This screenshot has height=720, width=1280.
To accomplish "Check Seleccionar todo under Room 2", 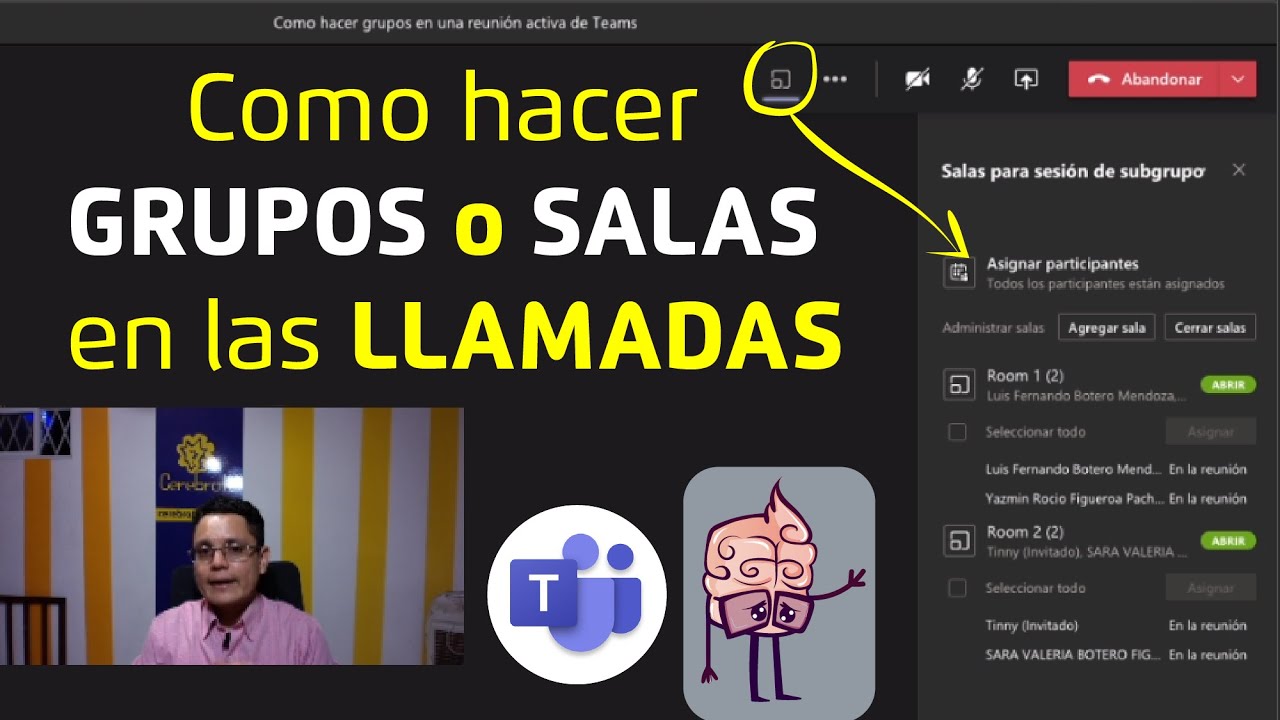I will (958, 588).
